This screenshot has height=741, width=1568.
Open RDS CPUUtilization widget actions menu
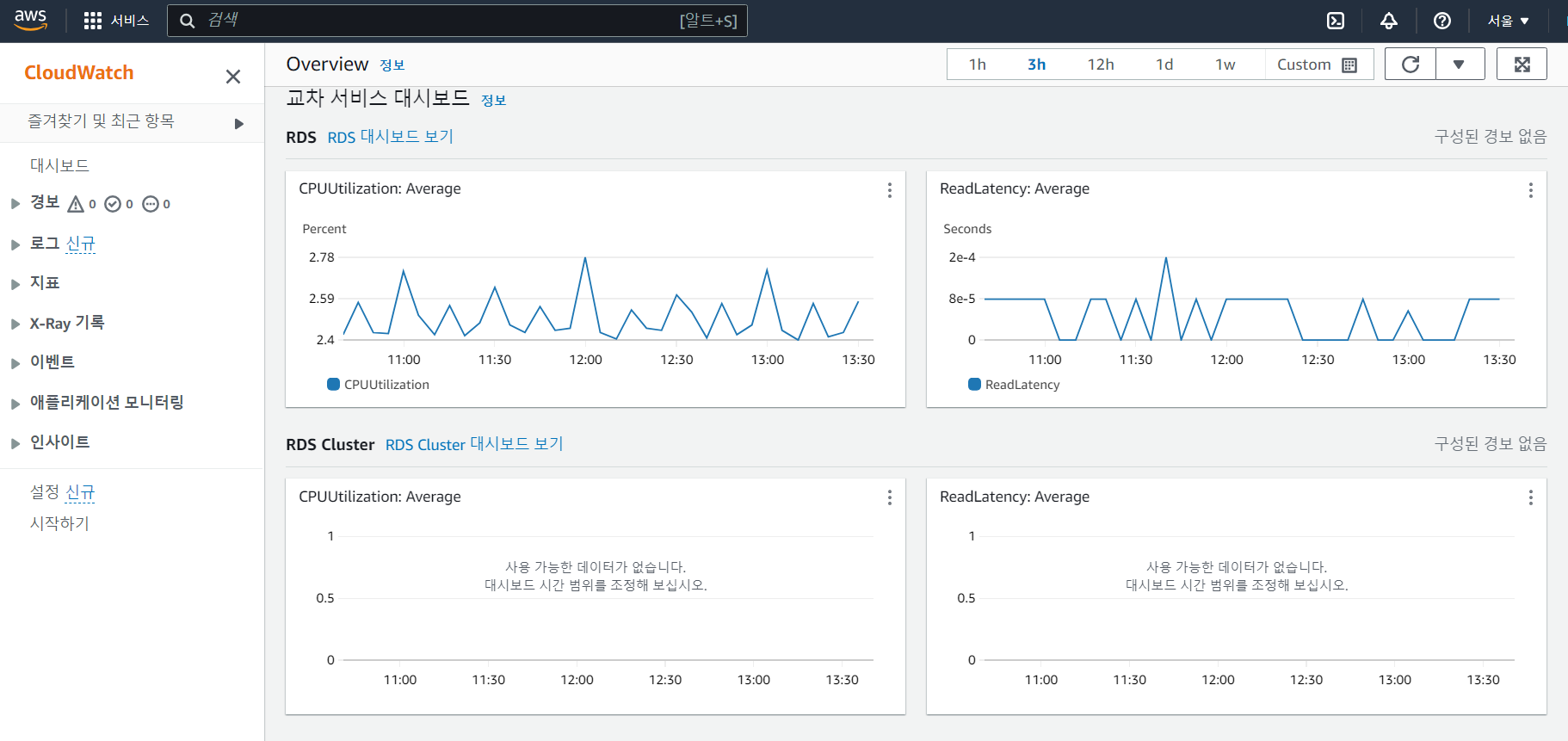point(890,190)
